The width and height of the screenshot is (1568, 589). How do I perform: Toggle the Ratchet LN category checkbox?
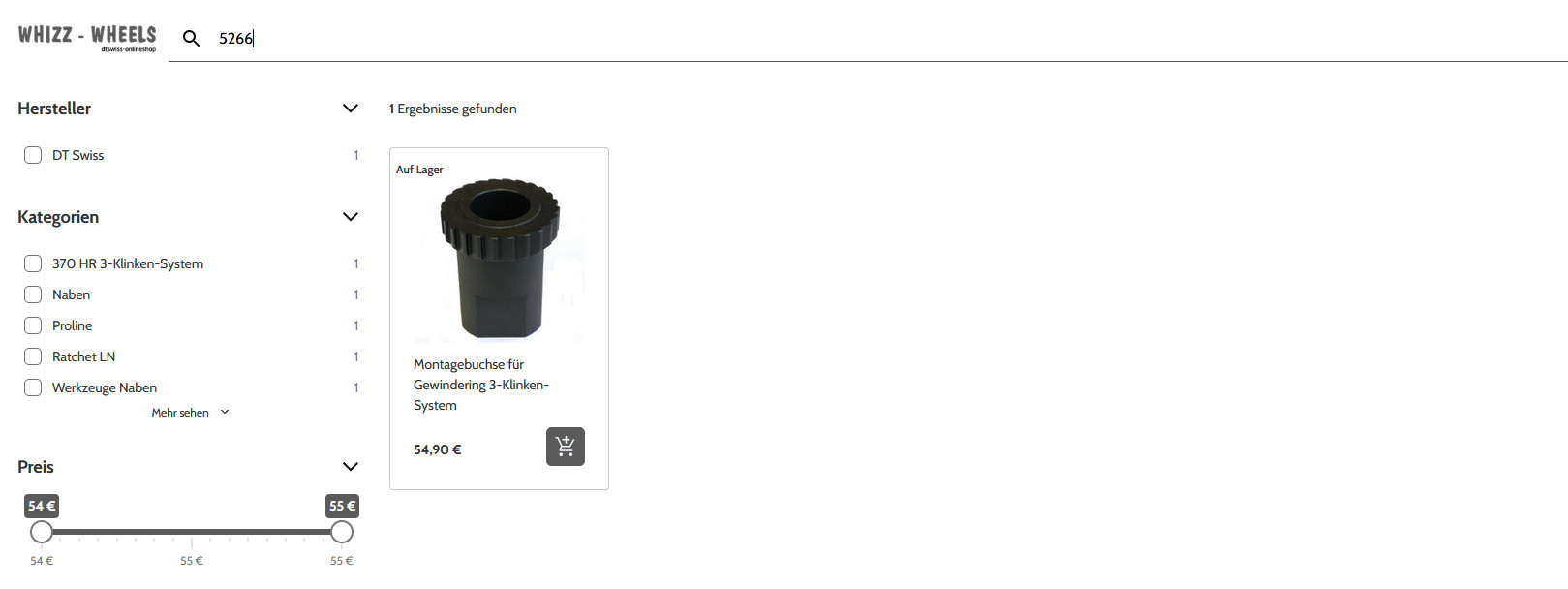[33, 356]
